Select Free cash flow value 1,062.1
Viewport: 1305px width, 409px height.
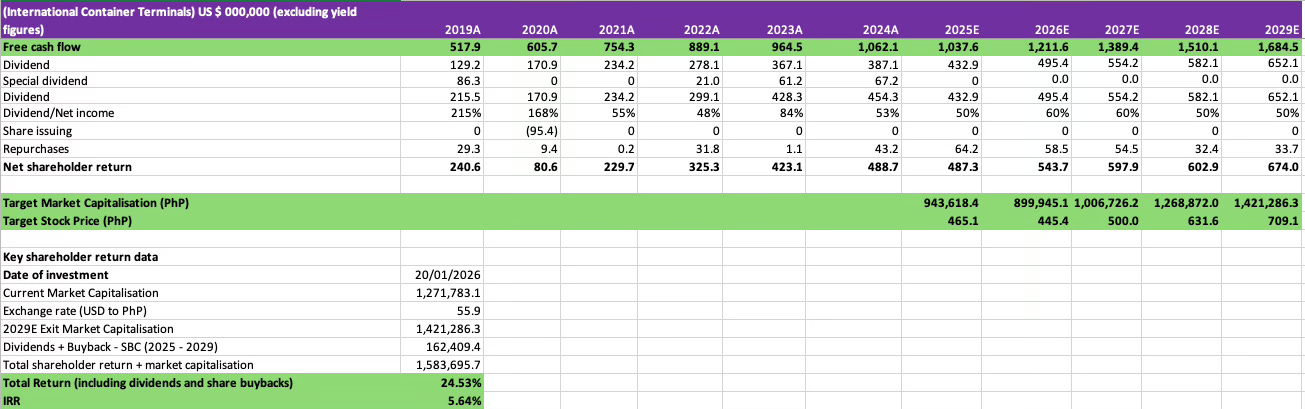click(881, 46)
